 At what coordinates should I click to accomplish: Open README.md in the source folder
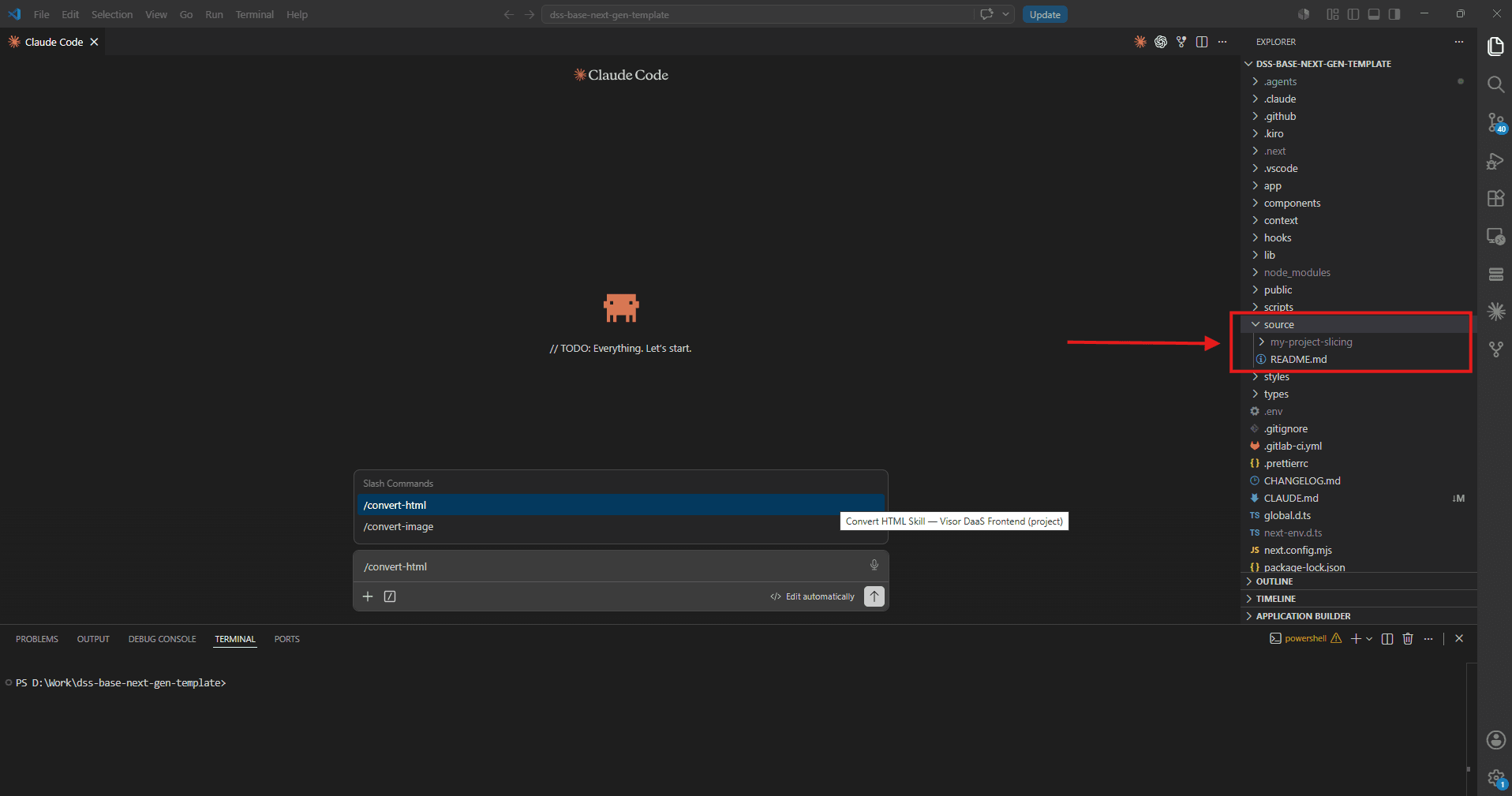click(1357, 359)
